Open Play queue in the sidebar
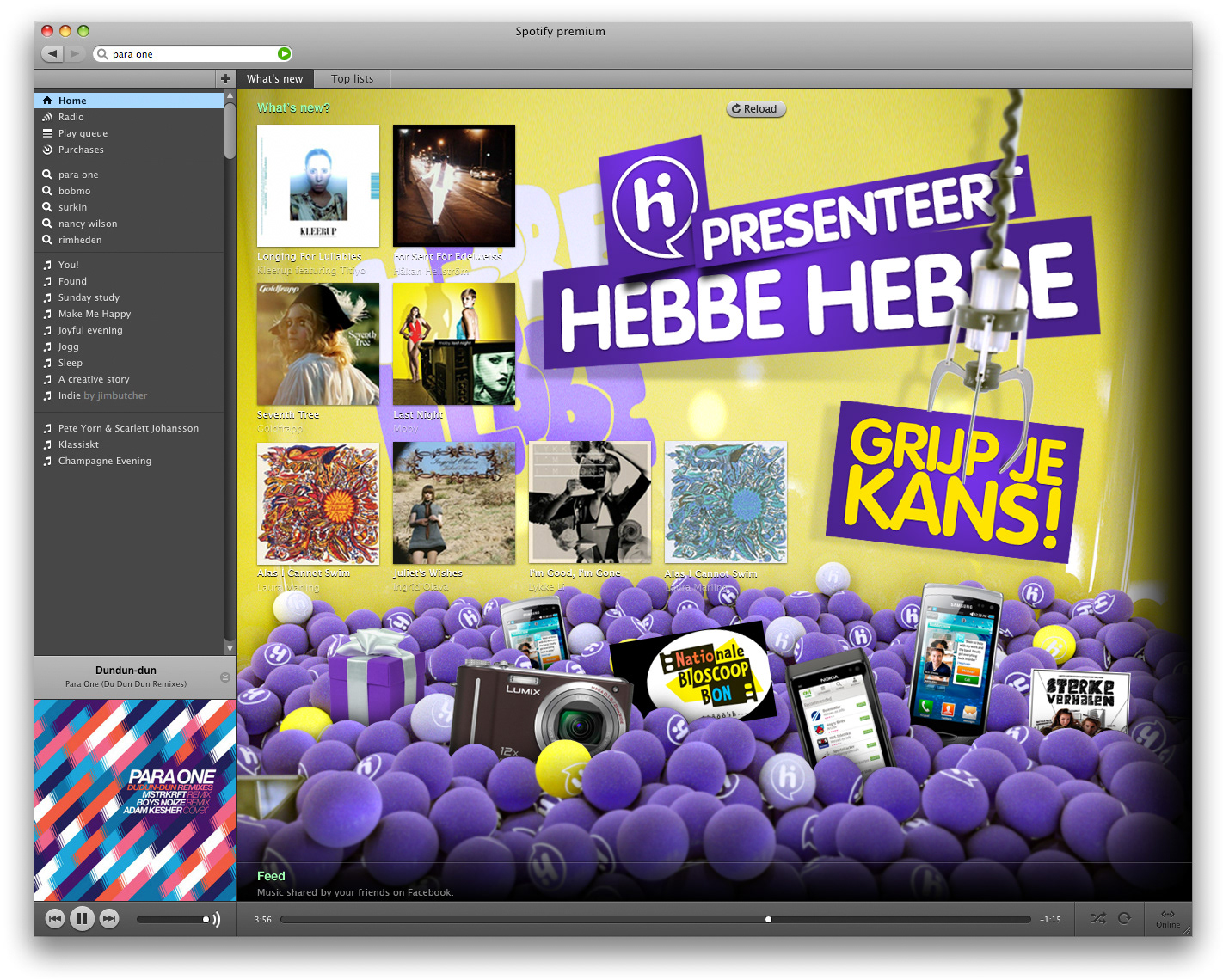 129,133
